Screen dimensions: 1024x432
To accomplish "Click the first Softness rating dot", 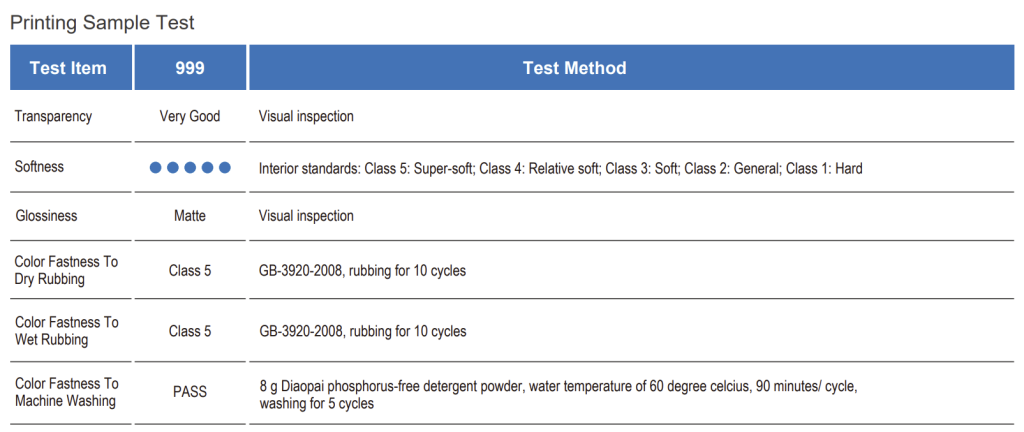I will (156, 168).
